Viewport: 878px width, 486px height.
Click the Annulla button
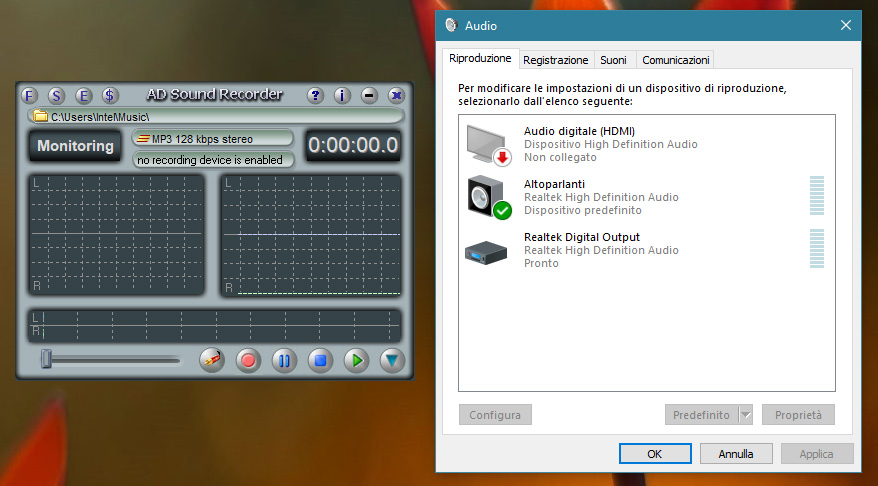735,453
